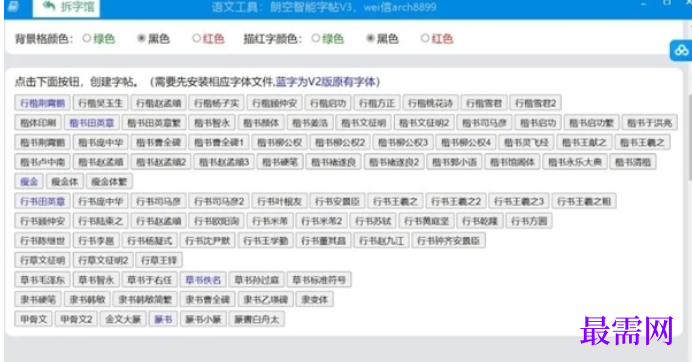Click the 隶书韩敏简繁 button
The height and width of the screenshot is (362, 692).
pyautogui.click(x=145, y=299)
